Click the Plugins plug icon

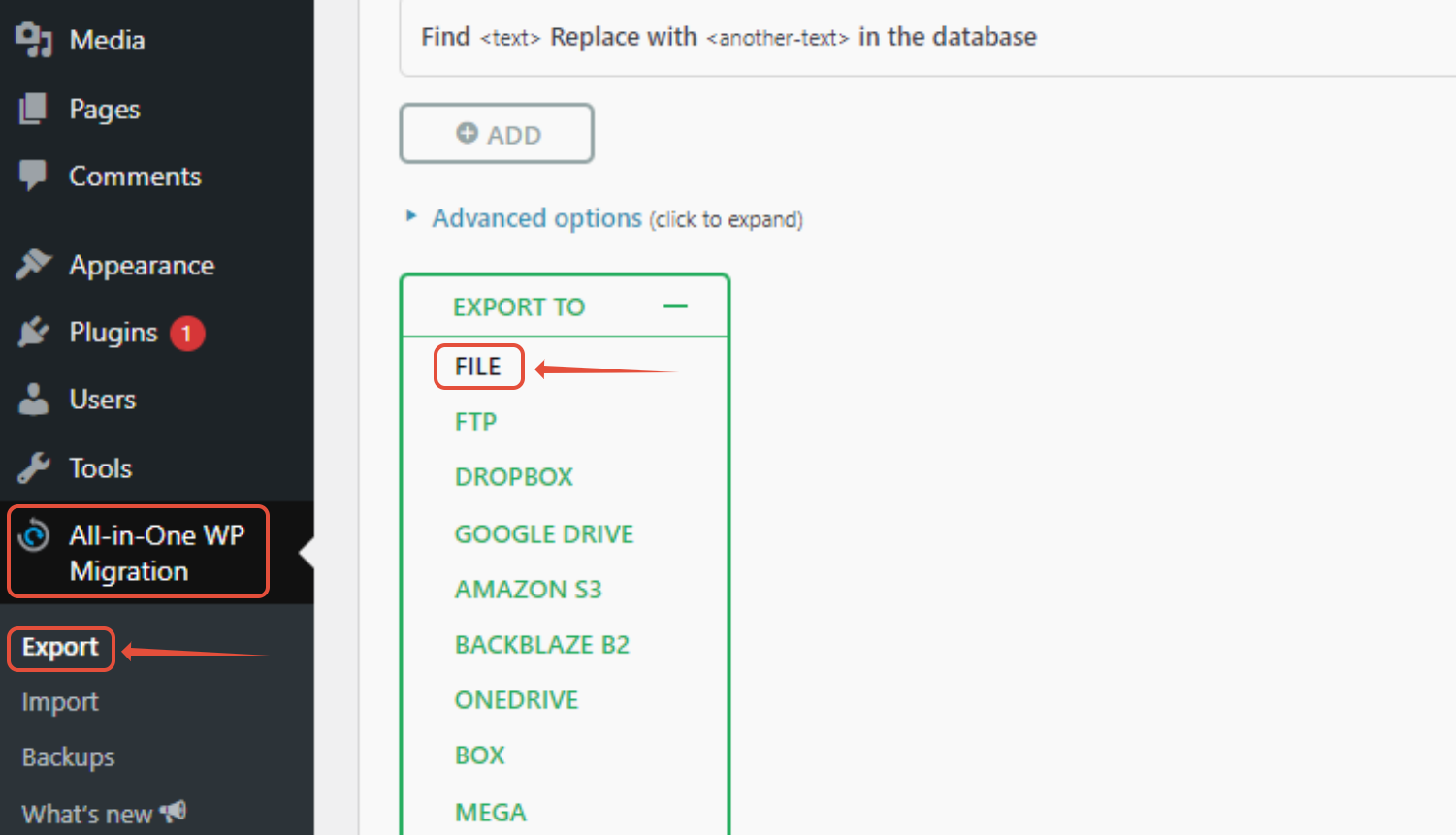pyautogui.click(x=33, y=333)
